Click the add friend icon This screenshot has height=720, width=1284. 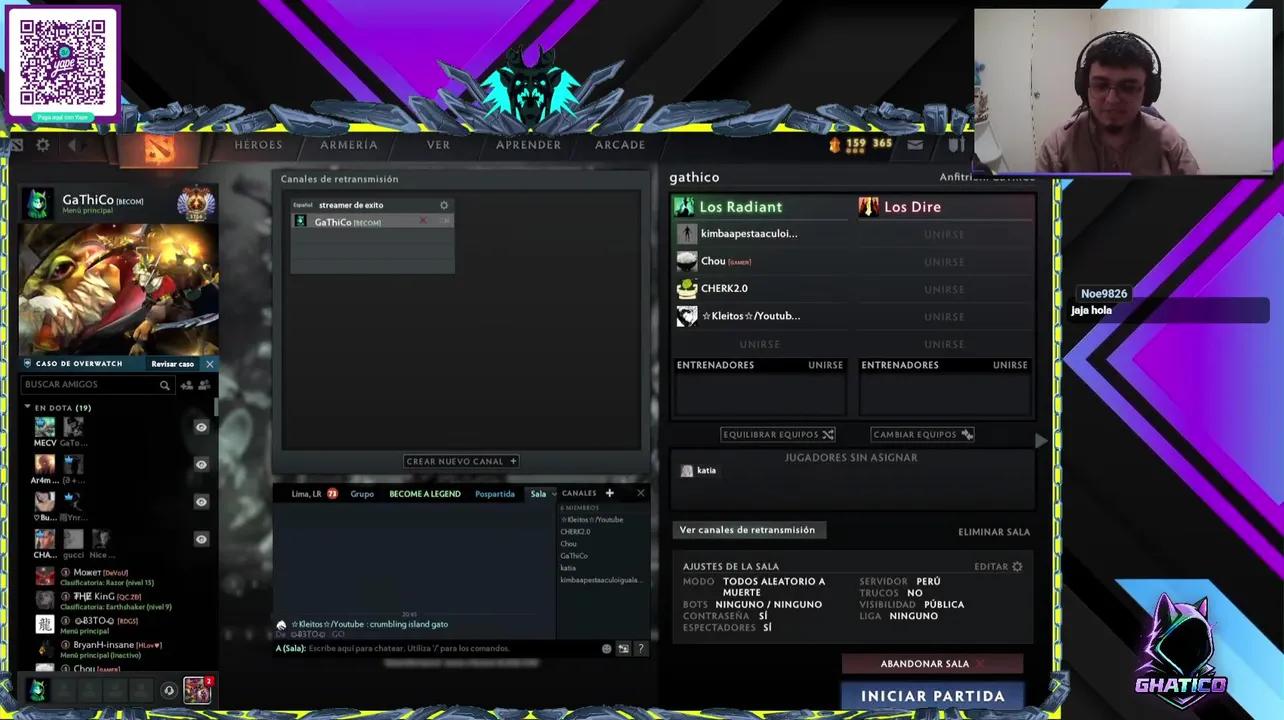187,385
